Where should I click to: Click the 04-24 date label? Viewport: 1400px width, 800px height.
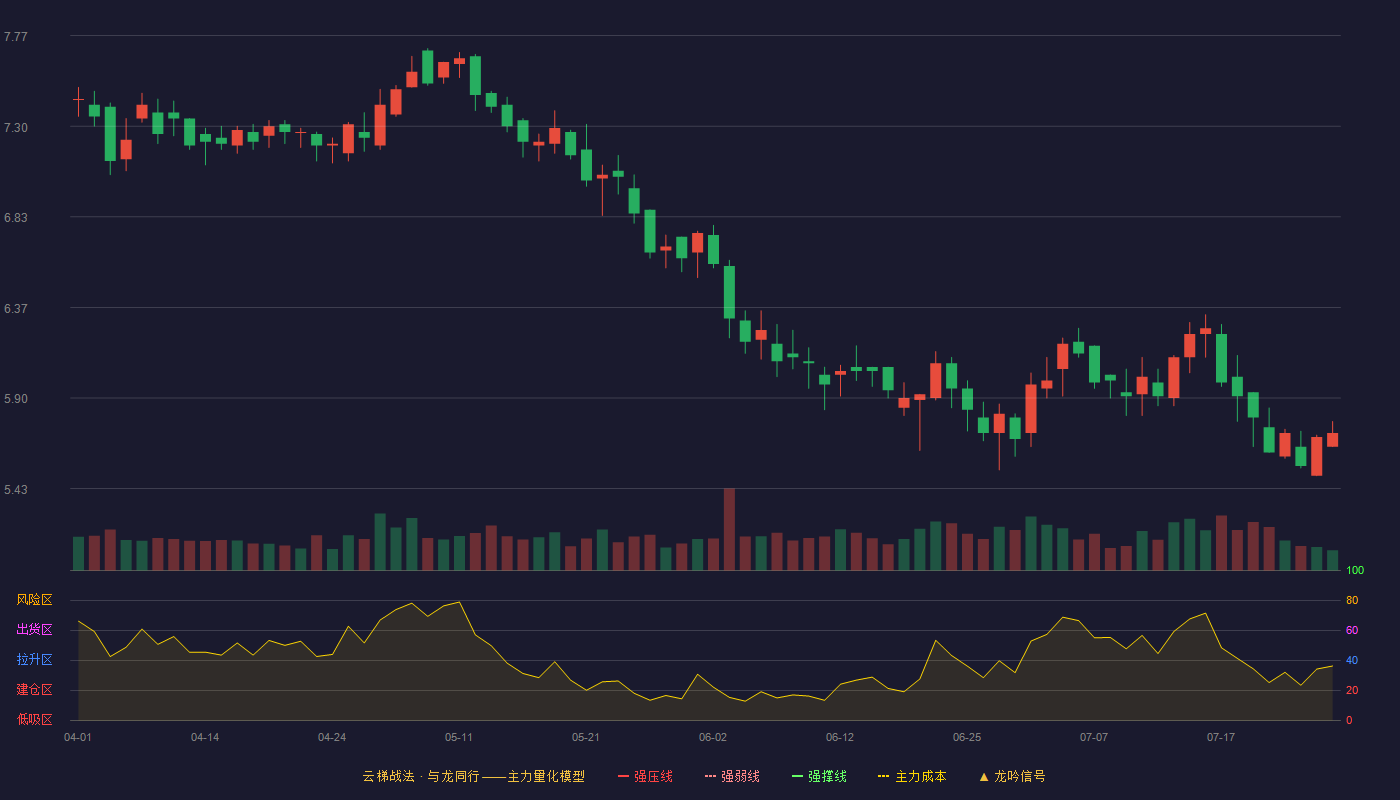(332, 737)
